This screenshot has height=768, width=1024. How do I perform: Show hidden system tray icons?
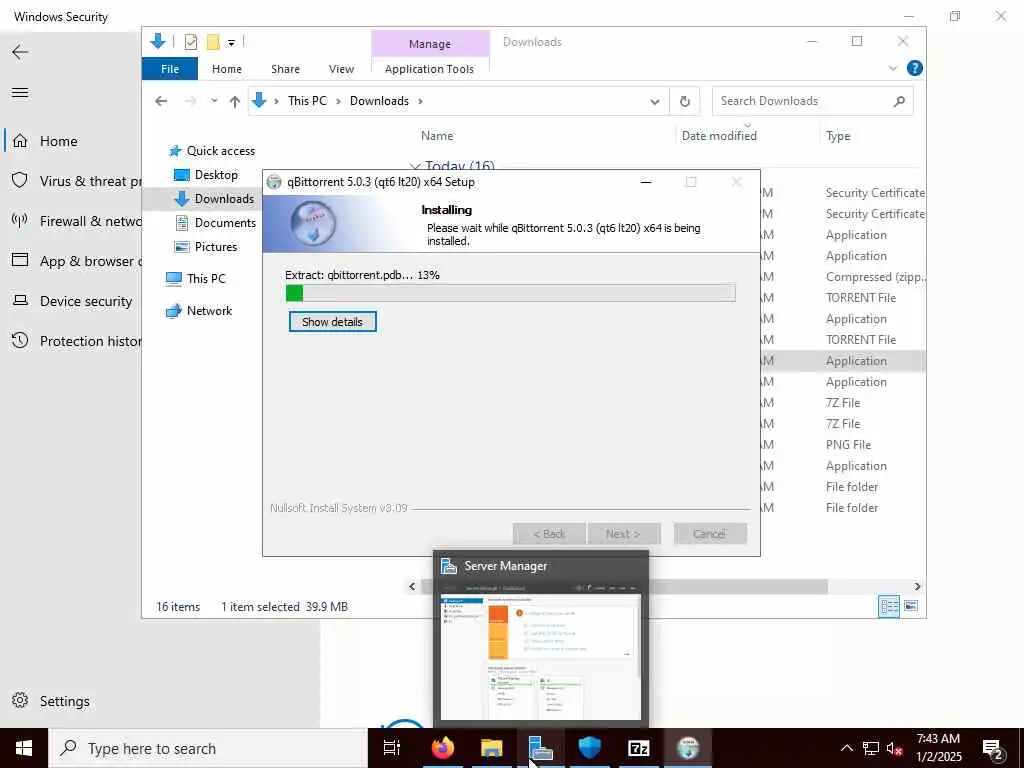(846, 748)
